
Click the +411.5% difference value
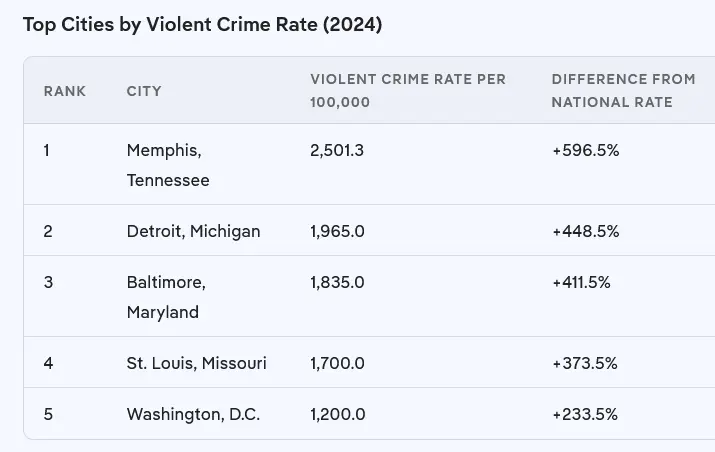581,282
